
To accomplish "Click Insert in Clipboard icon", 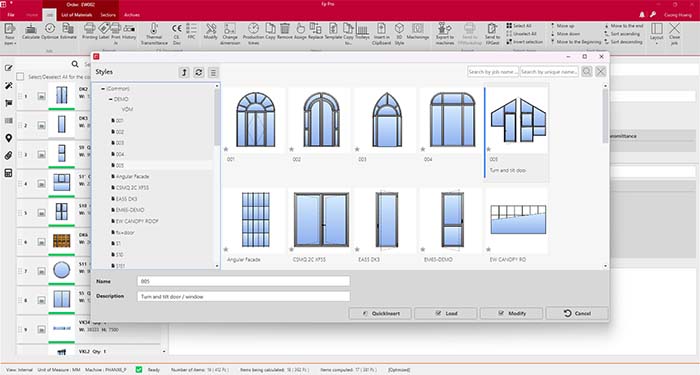I will tap(381, 34).
